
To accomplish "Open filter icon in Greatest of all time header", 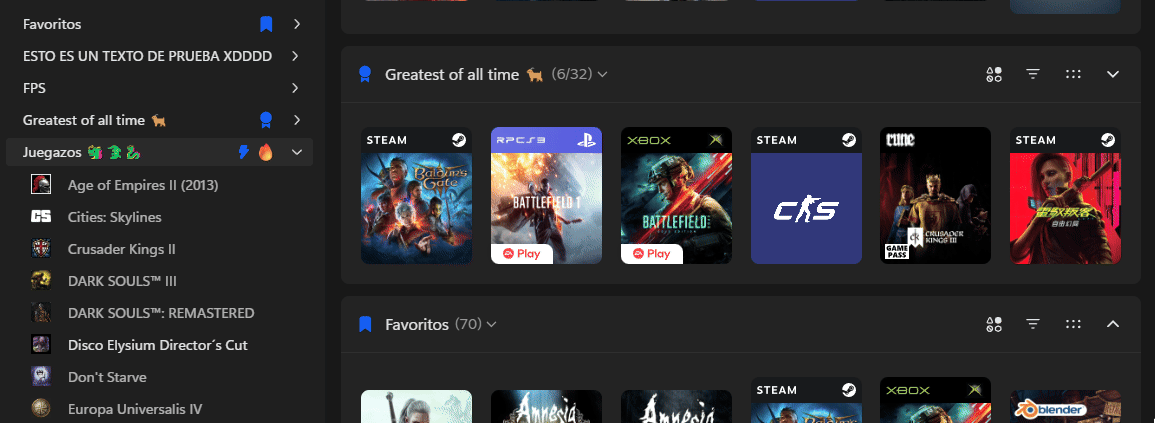I will click(x=1033, y=74).
